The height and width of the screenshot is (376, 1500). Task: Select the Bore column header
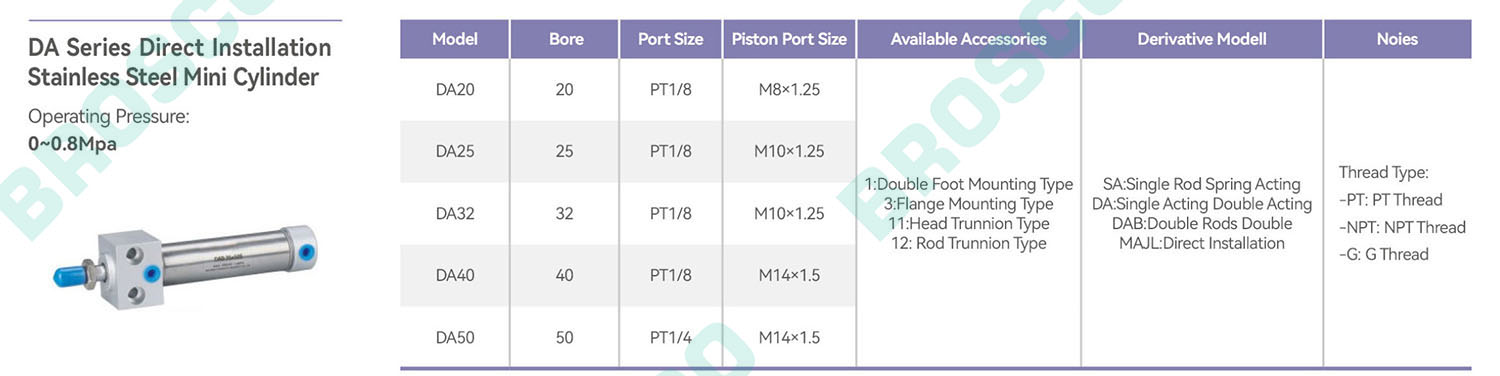[x=565, y=39]
